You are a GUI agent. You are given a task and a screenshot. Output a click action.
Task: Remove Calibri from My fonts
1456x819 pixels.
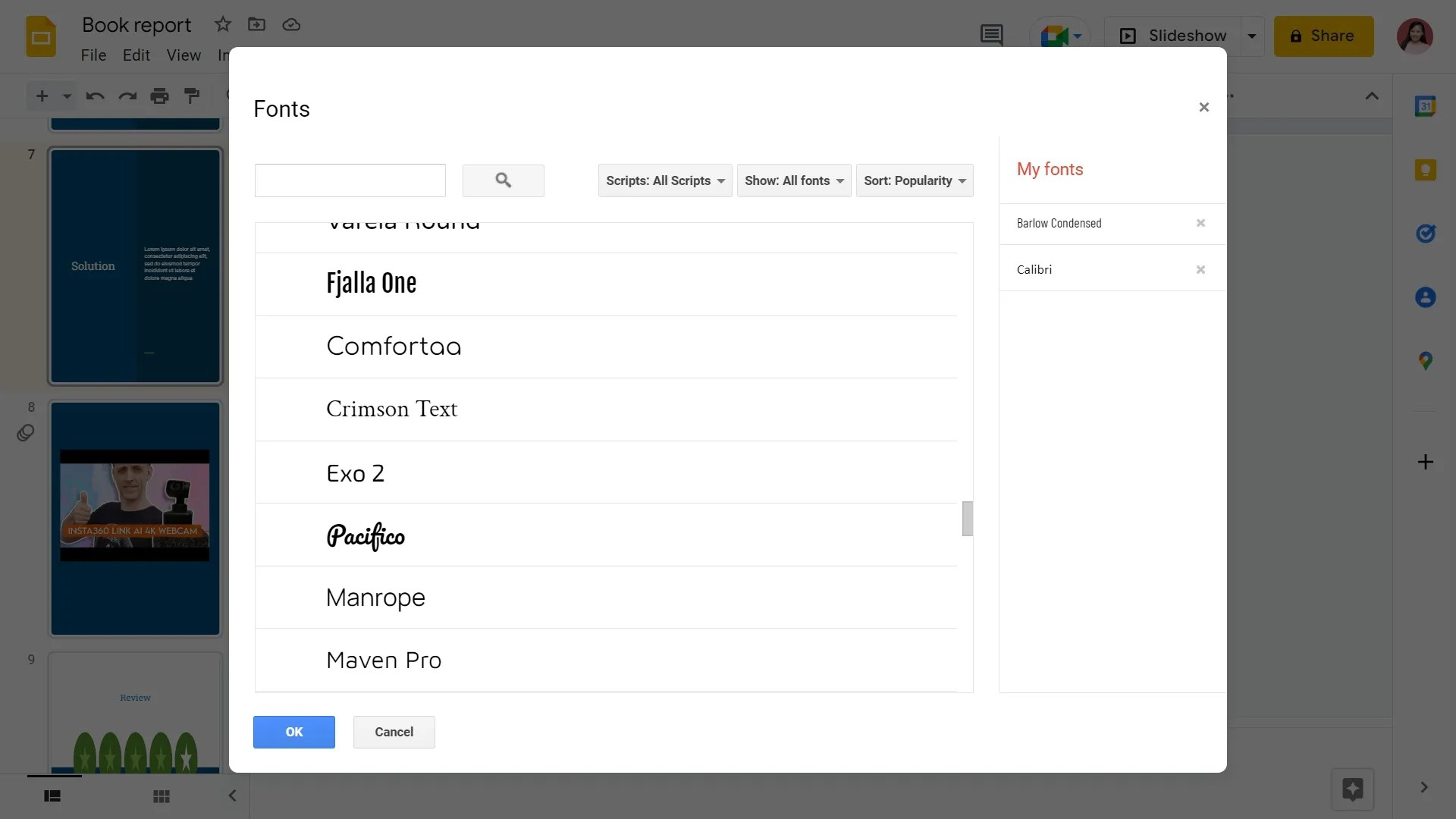[x=1200, y=269]
